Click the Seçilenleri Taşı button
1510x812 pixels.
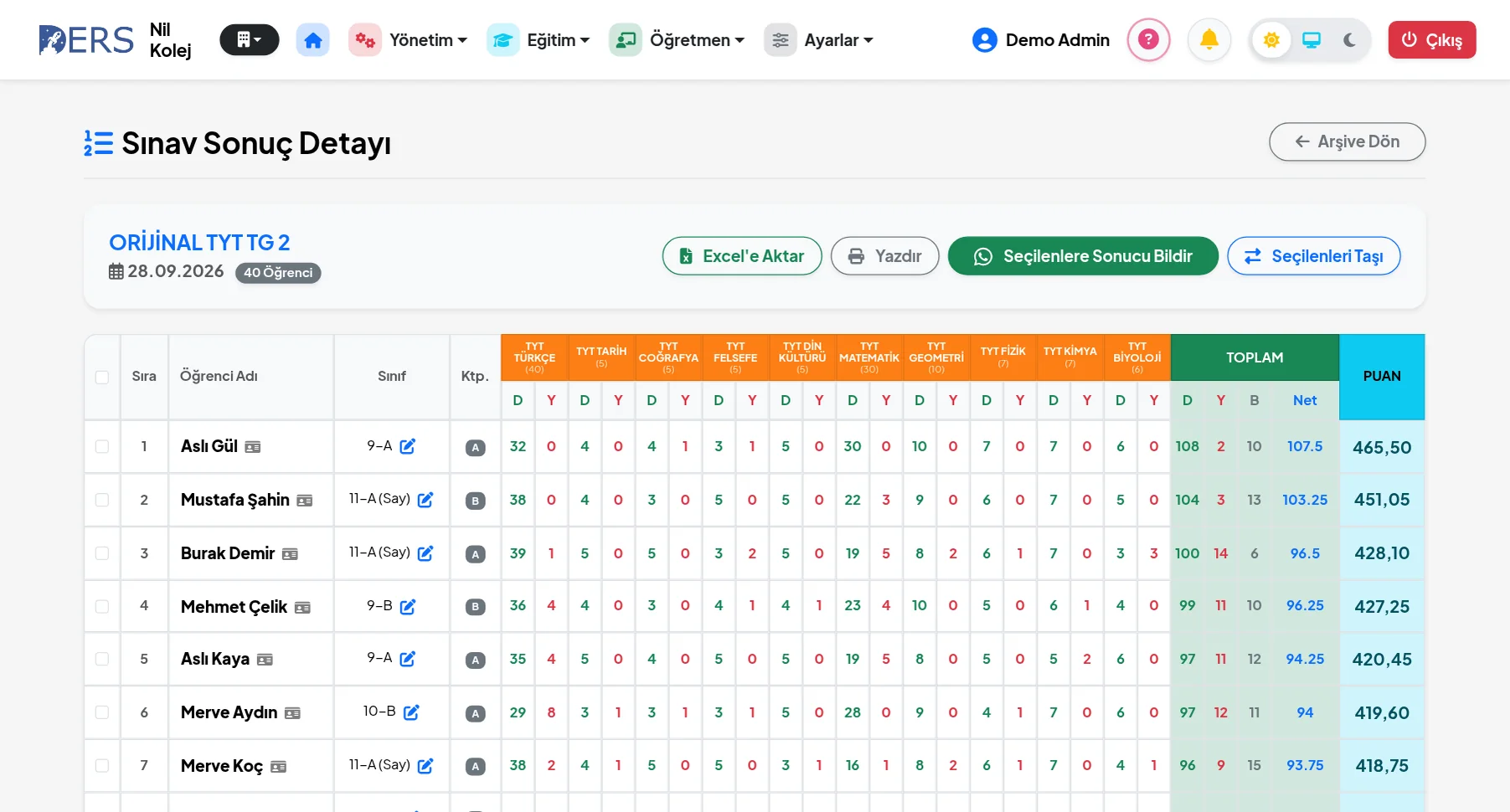coord(1313,256)
